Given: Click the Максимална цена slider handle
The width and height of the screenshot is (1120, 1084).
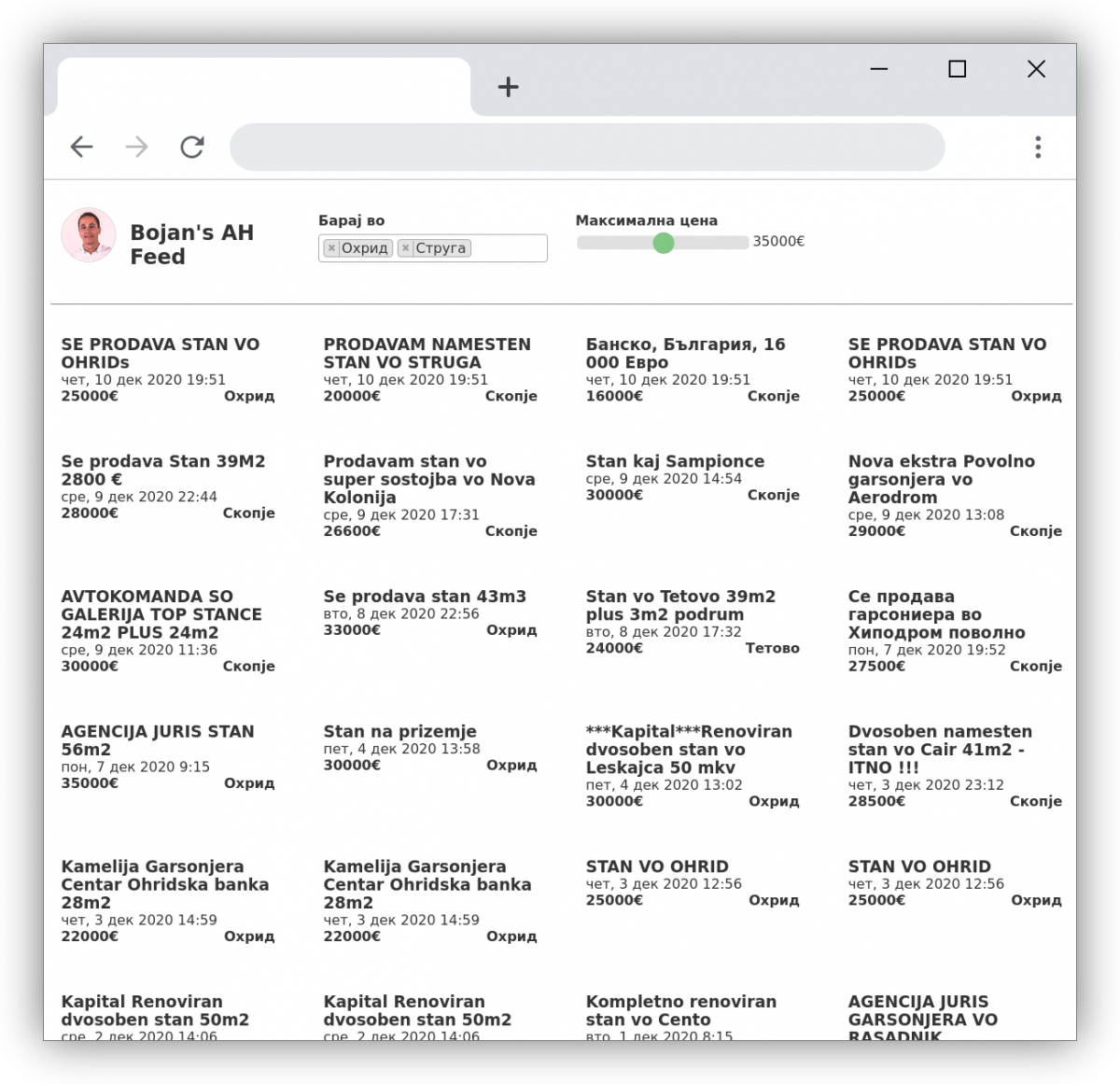Looking at the screenshot, I should (x=663, y=243).
